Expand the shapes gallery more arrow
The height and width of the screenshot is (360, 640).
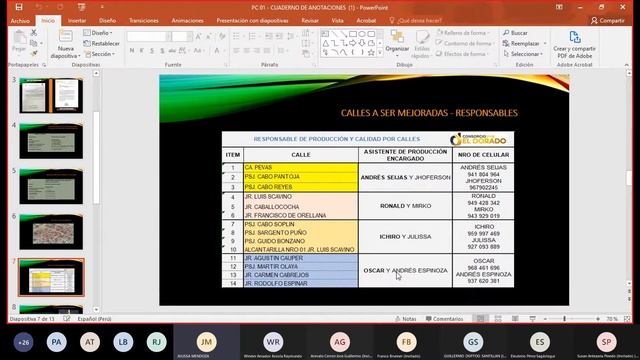[x=380, y=53]
